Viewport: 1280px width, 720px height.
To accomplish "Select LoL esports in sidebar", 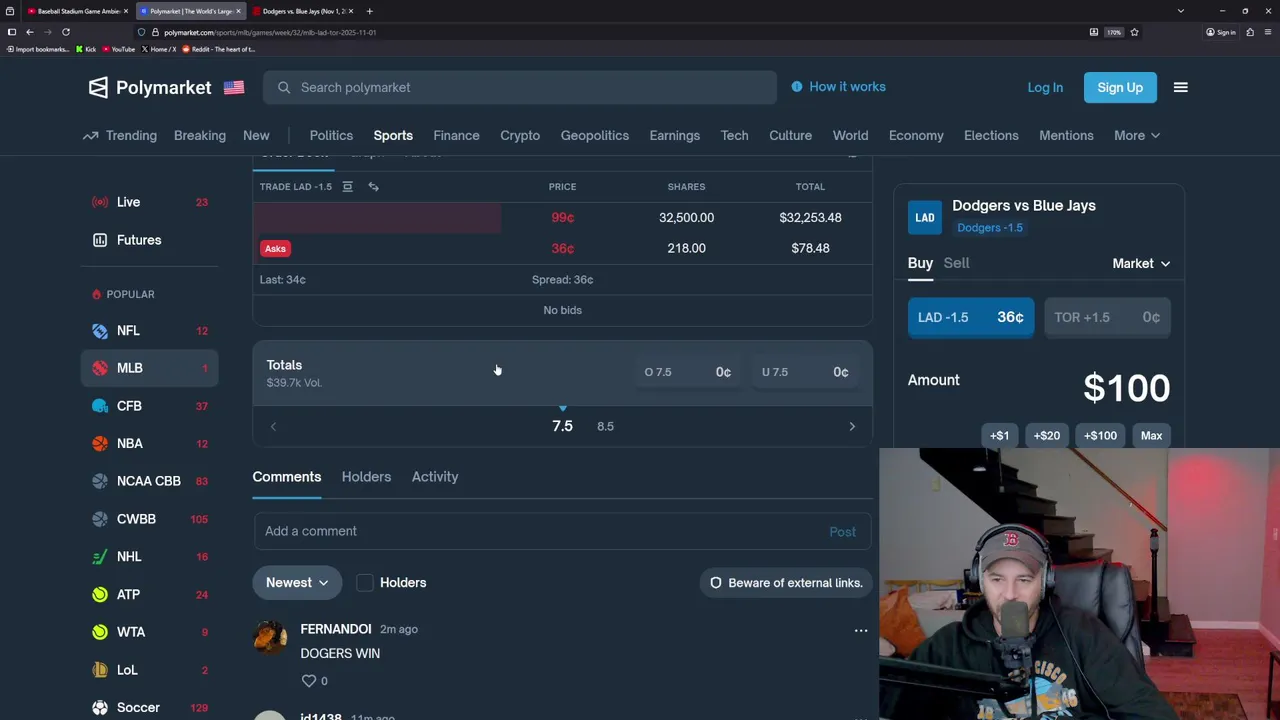I will tap(149, 670).
